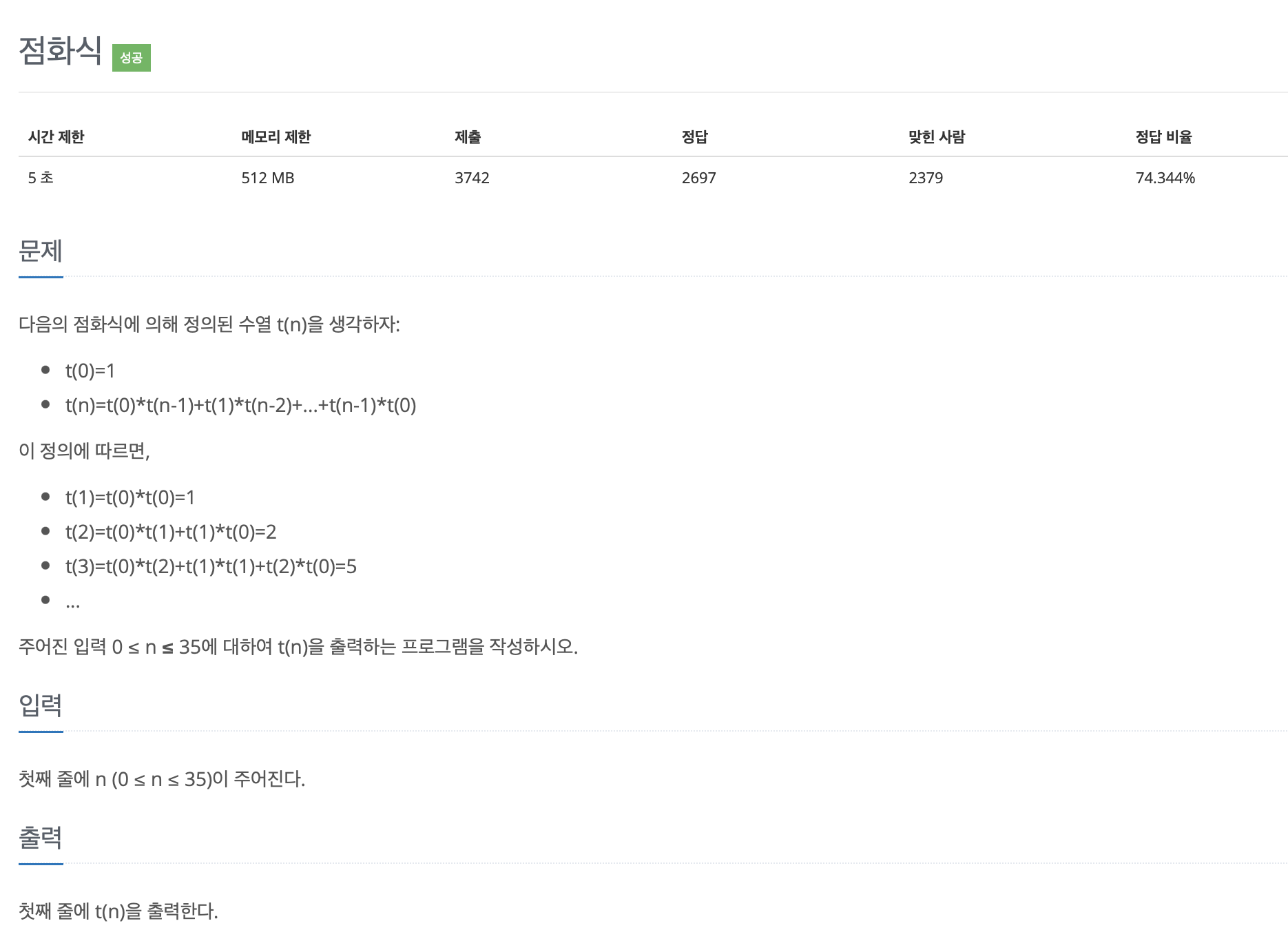Click the solver count 2379
The width and height of the screenshot is (1288, 941).
(x=925, y=178)
